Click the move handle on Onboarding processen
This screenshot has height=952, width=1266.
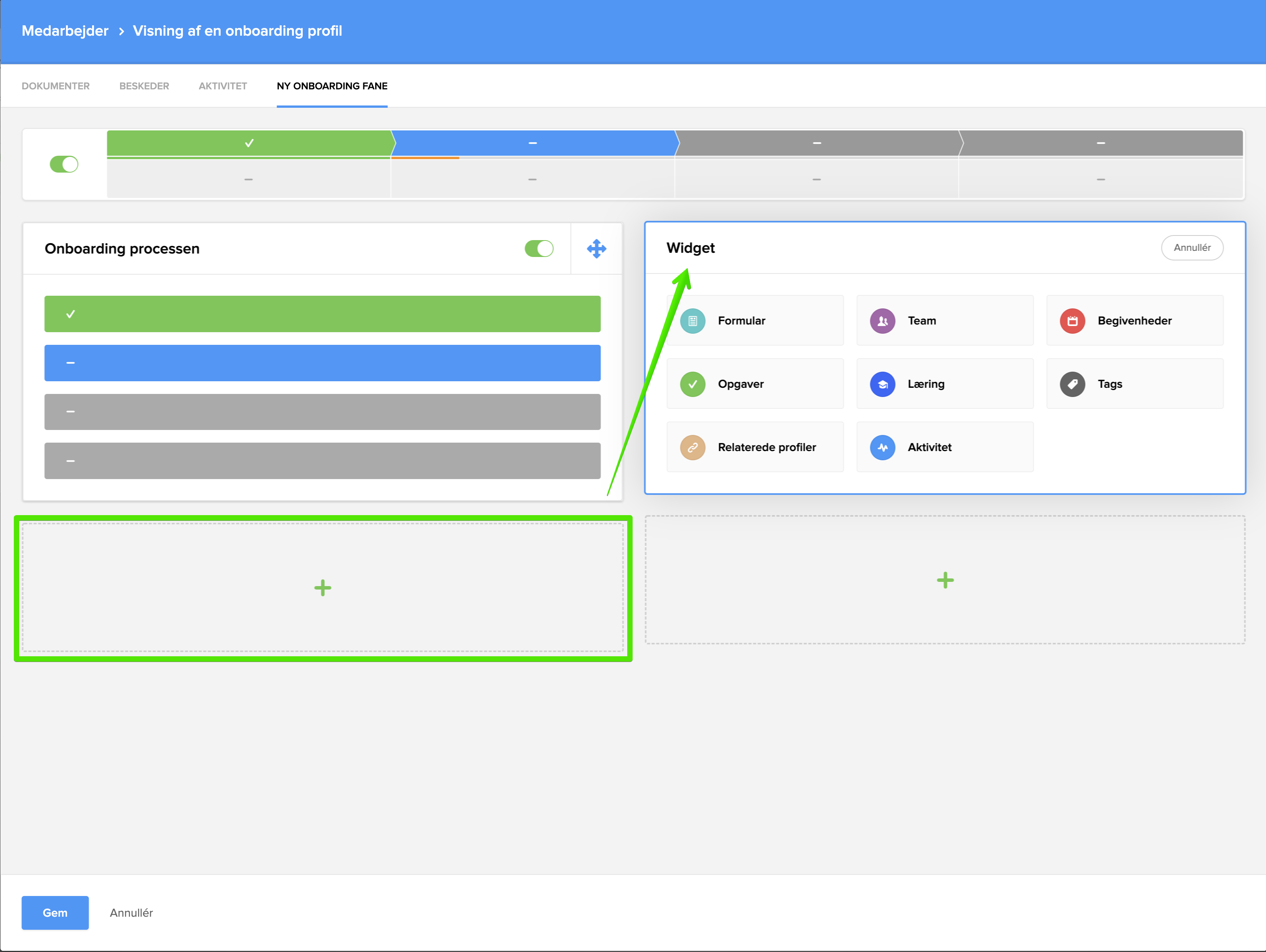pos(597,249)
